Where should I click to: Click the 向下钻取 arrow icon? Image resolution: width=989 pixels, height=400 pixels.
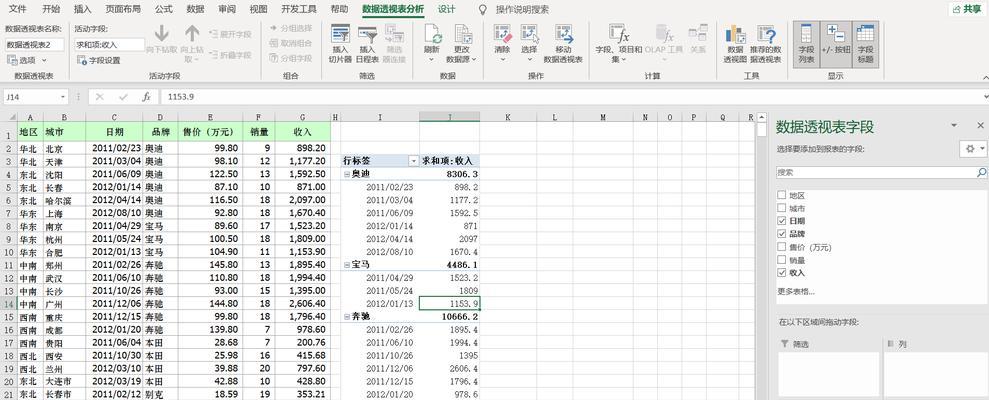click(x=161, y=33)
